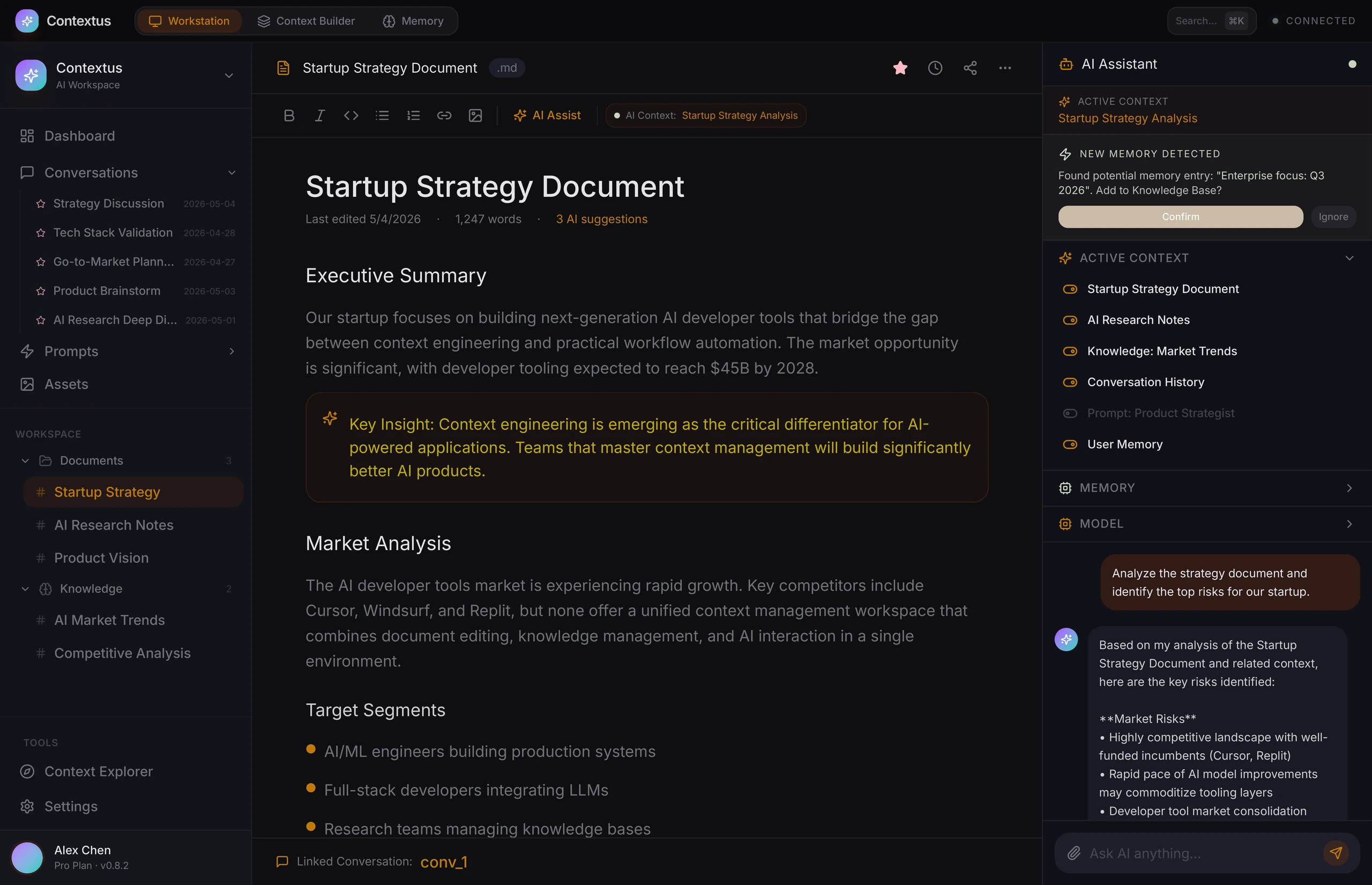Screen dimensions: 1372x885
Task: Expand the MODEL section
Action: click(1207, 524)
